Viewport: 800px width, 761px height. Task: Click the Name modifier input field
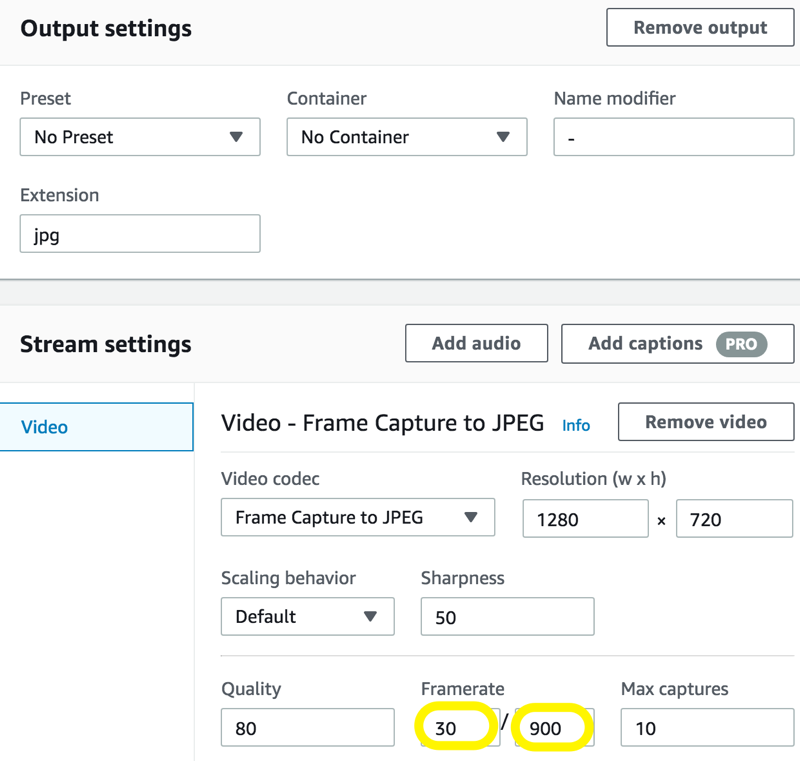click(673, 137)
